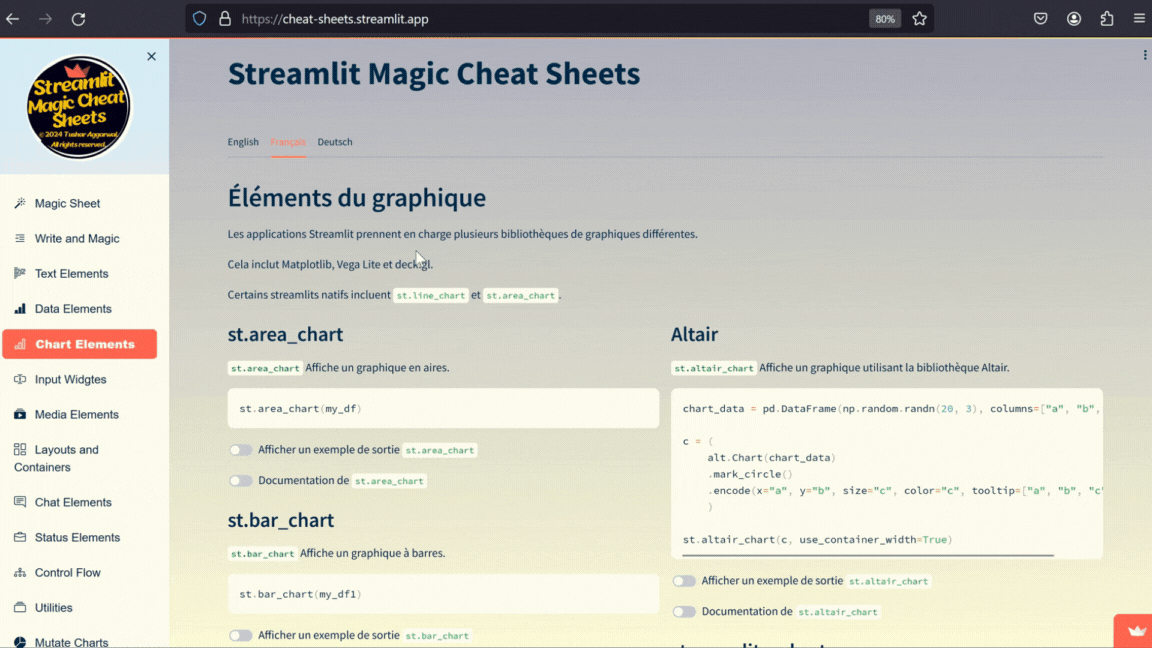The width and height of the screenshot is (1152, 648).
Task: Toggle Documentation de st.area_chart switch
Action: coord(240,480)
